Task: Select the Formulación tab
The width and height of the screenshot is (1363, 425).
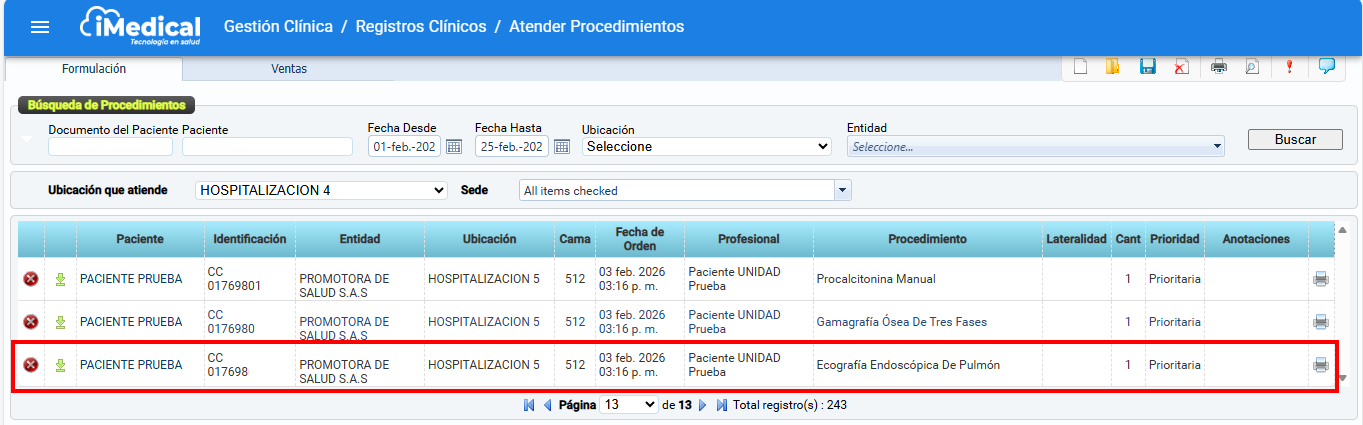Action: 94,69
